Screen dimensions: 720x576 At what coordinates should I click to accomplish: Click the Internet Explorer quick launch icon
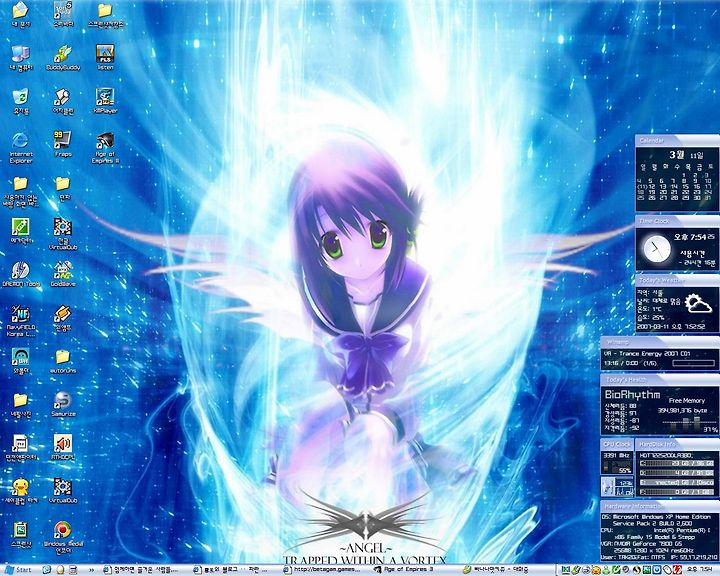point(47,570)
